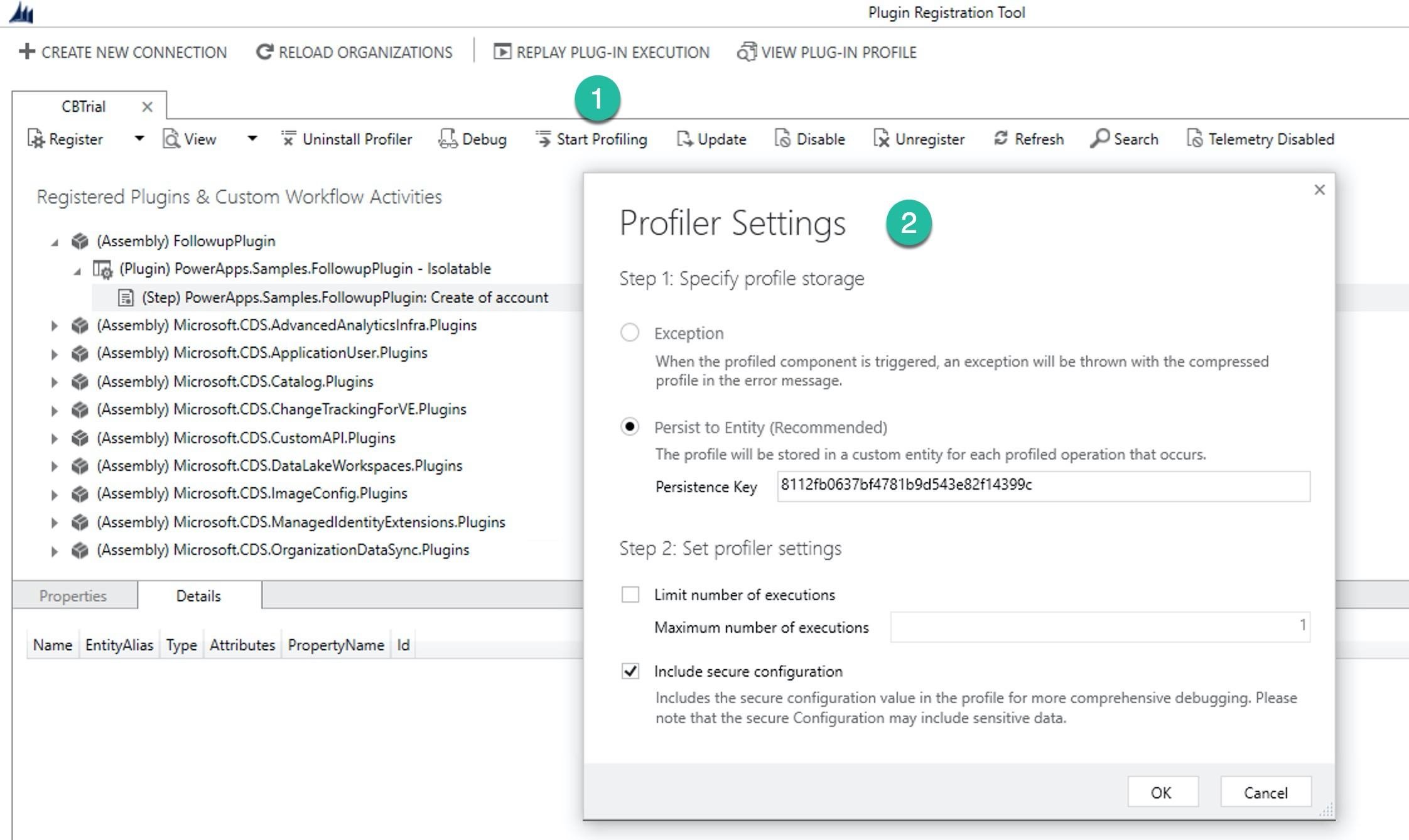Click the Telemetry Disabled label
The height and width of the screenshot is (840, 1409).
click(1271, 139)
